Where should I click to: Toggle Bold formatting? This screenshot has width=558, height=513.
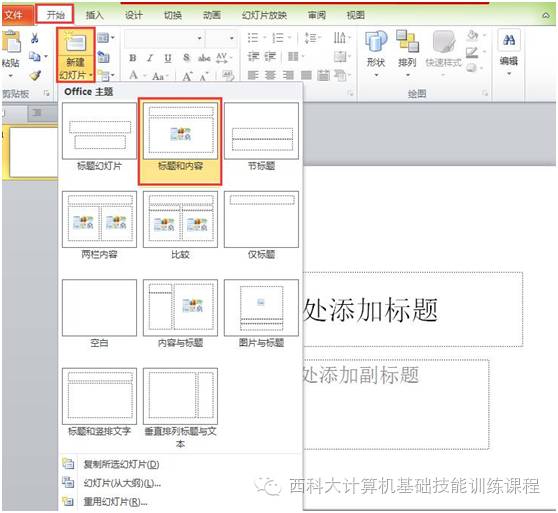(x=133, y=58)
